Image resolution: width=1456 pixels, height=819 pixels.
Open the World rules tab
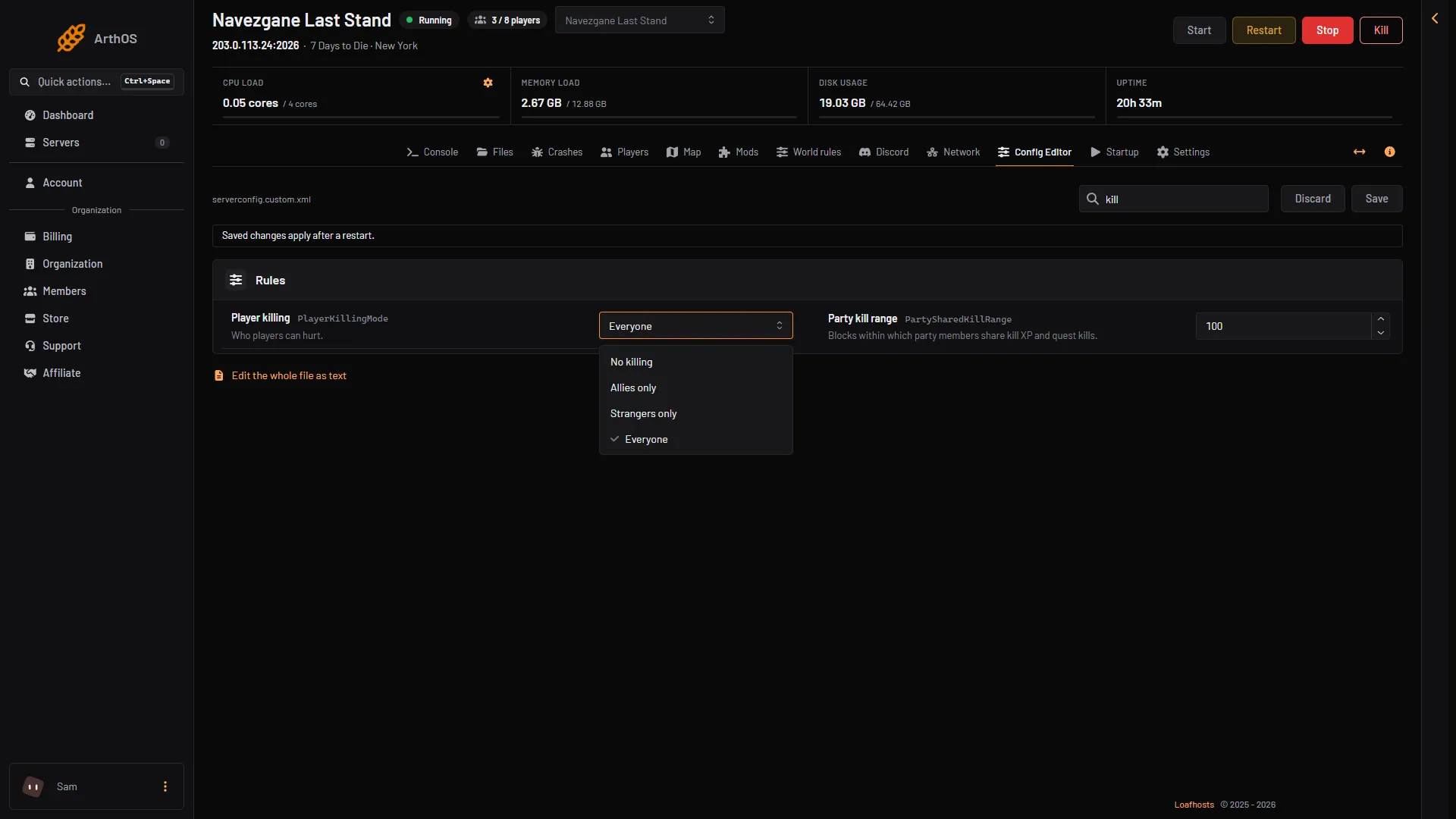pos(808,152)
